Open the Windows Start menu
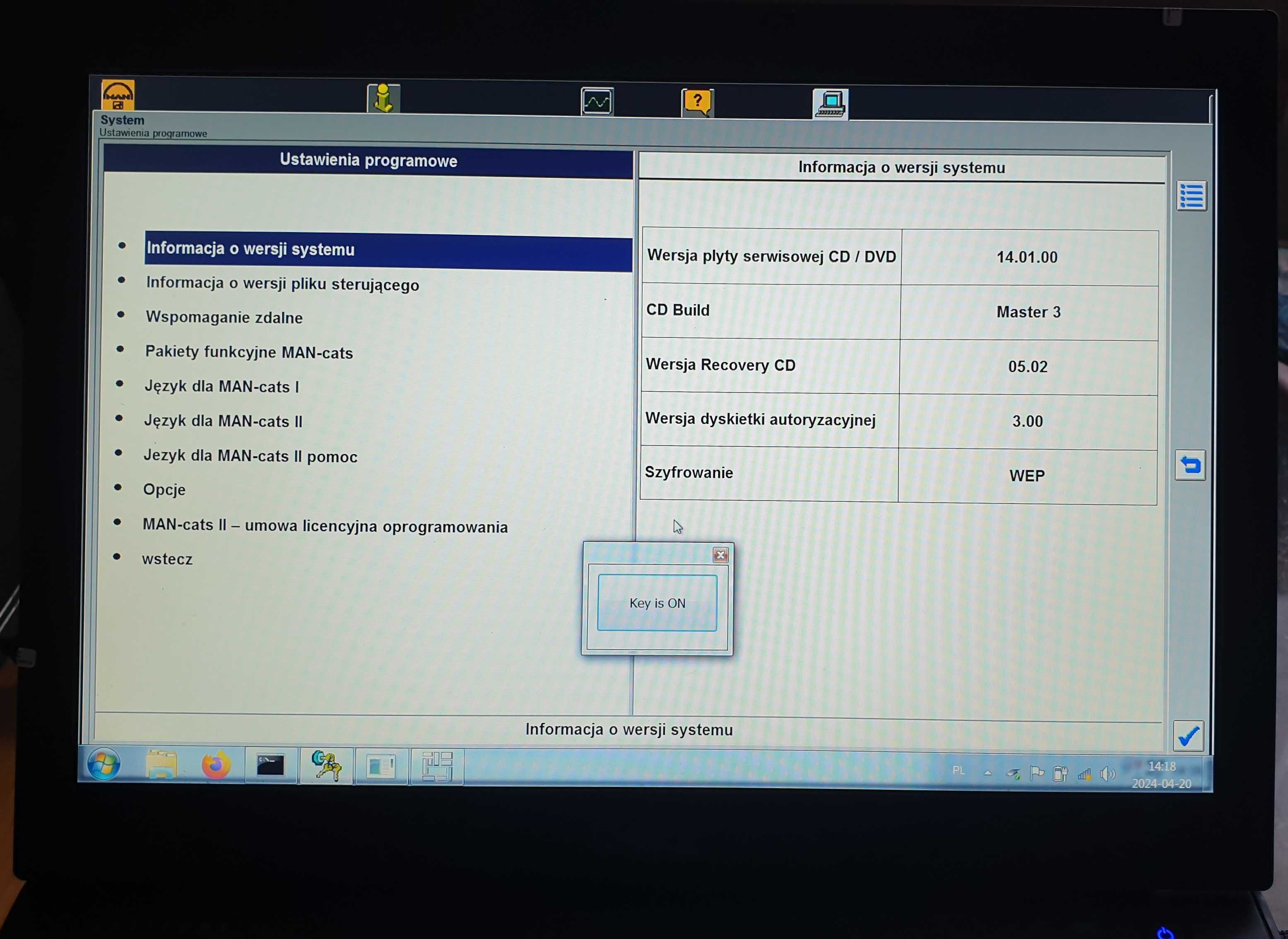 coord(104,765)
